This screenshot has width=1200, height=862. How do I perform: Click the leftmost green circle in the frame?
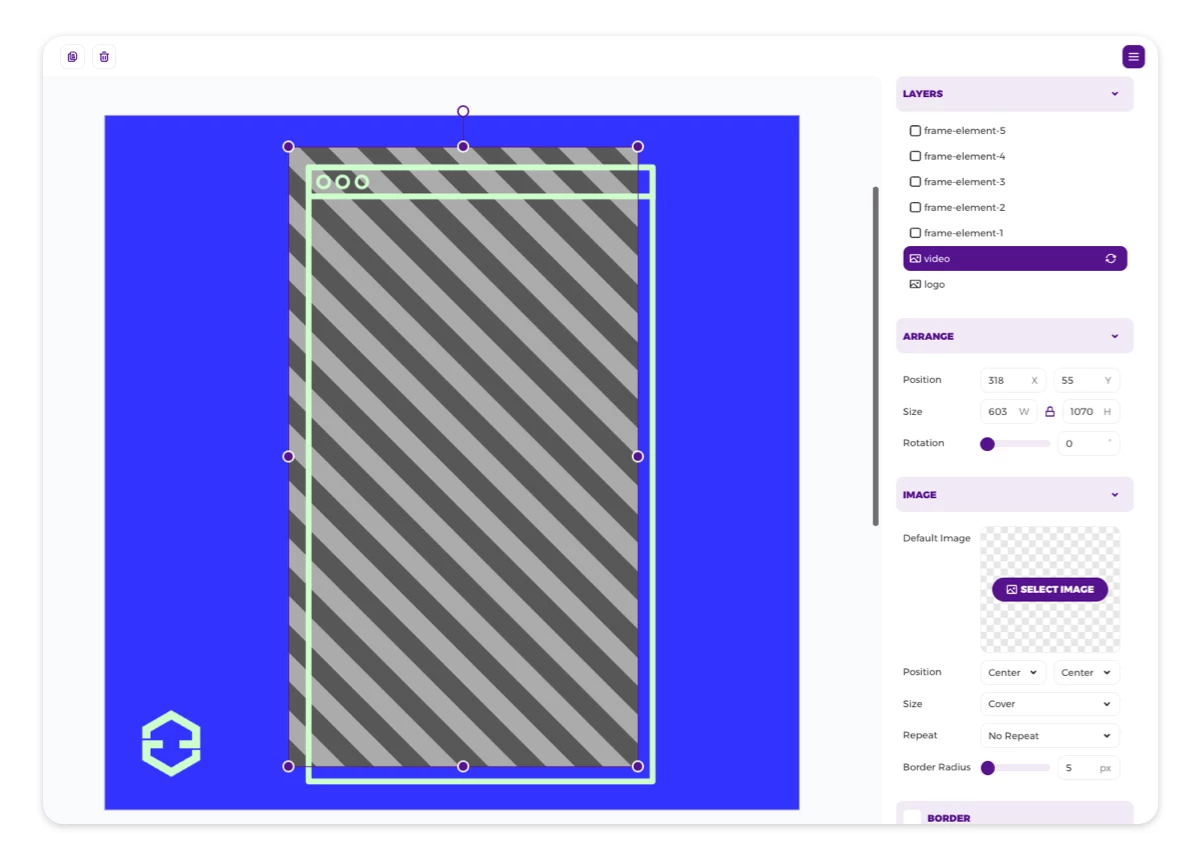click(x=323, y=182)
